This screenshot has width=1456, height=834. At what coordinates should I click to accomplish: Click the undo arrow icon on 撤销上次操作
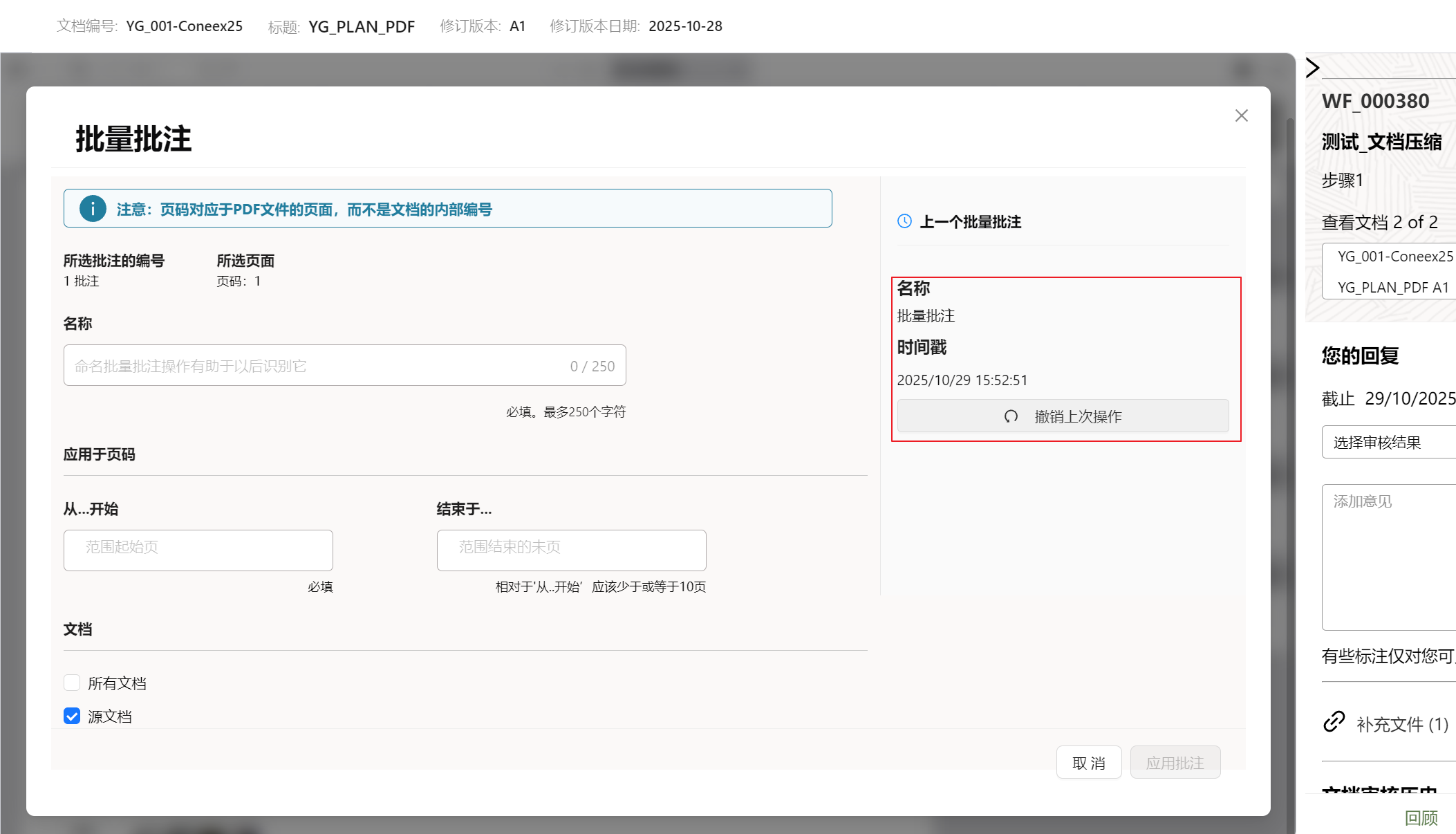coord(1011,416)
